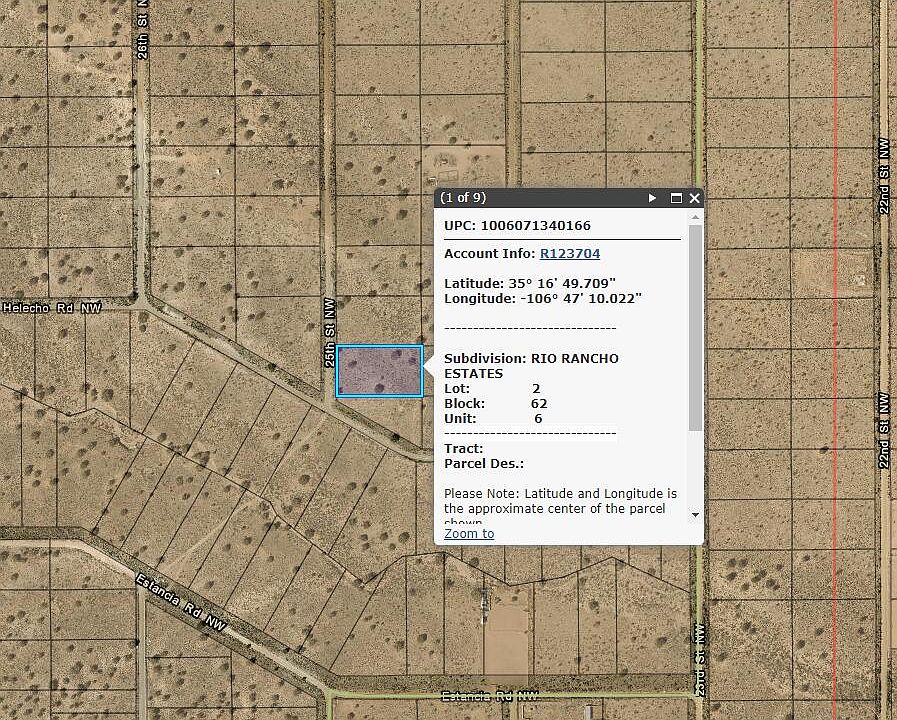Click the Helecho Rd NW label
Image resolution: width=897 pixels, height=720 pixels.
point(52,308)
